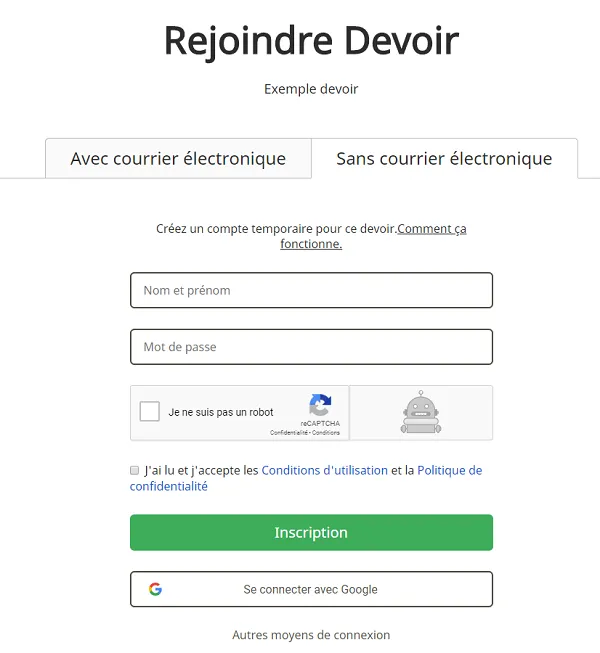
Task: Click the "Exemple devoir" subtitle text
Action: point(311,89)
